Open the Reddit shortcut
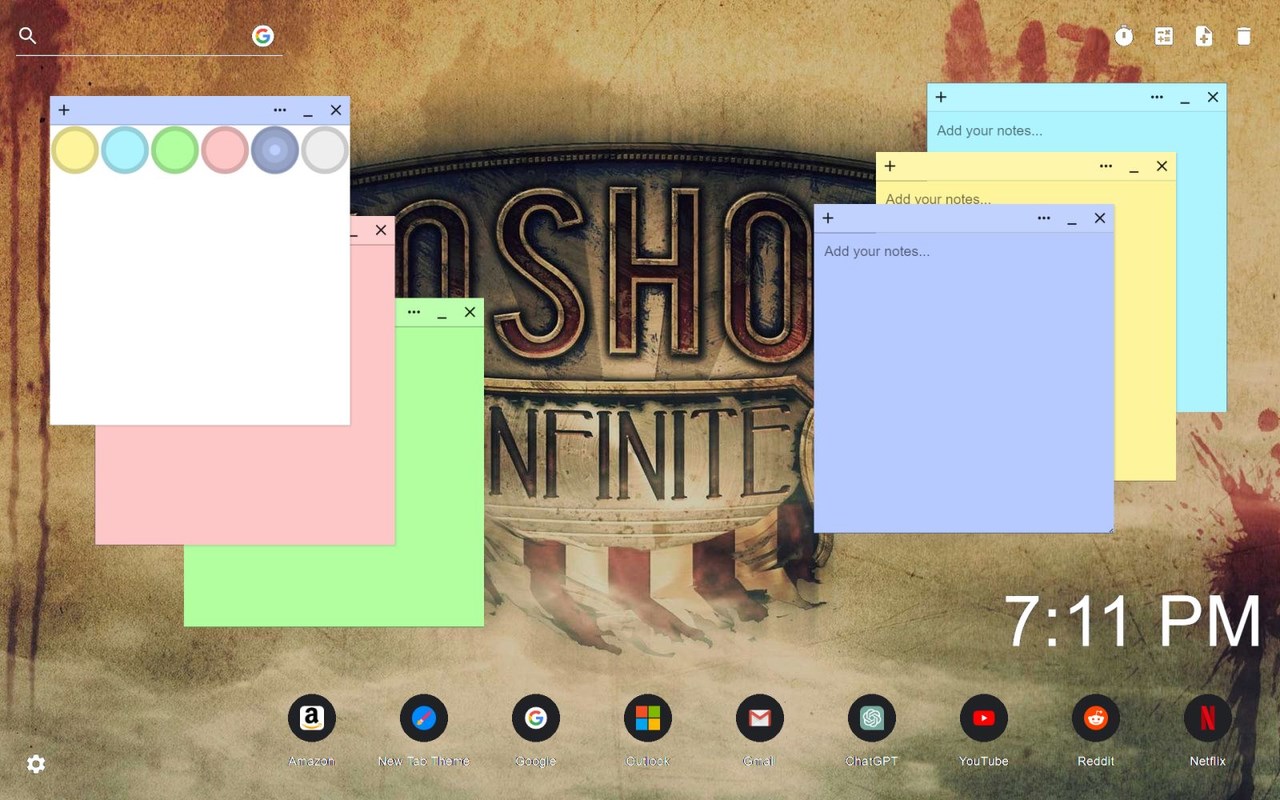This screenshot has width=1280, height=800. [x=1096, y=718]
